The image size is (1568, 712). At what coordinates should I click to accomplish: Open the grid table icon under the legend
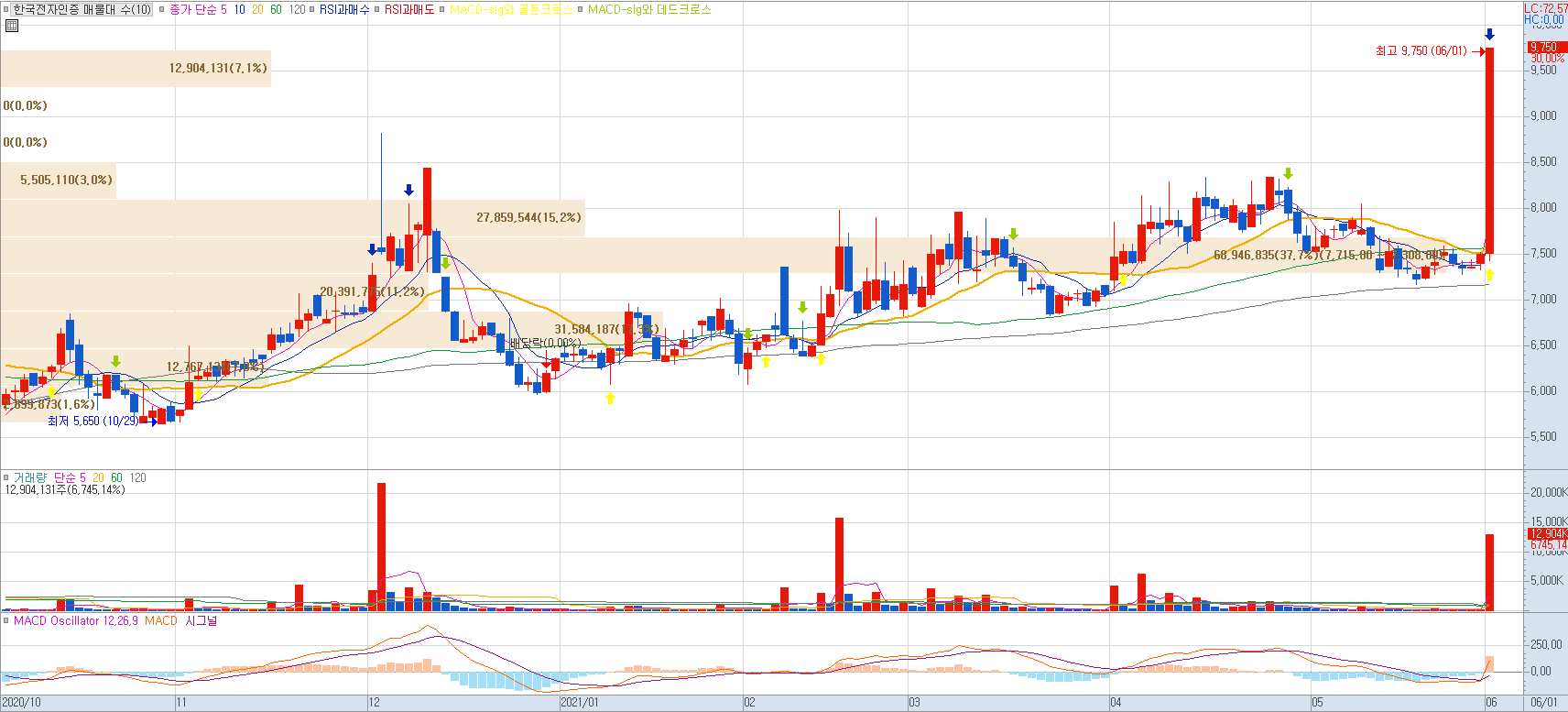coord(11,26)
